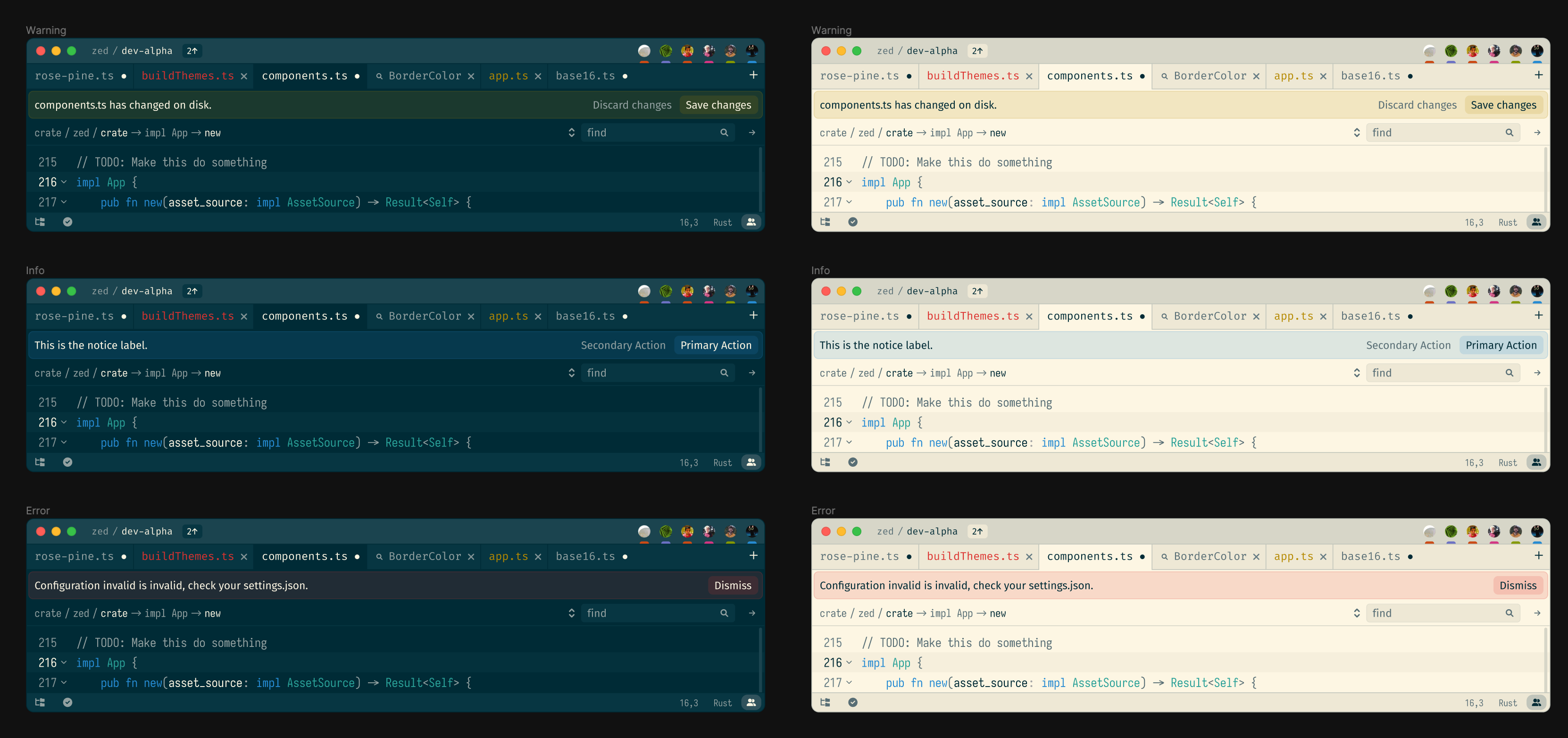Close the buildThemes.ts tab
This screenshot has width=1568, height=738.
pyautogui.click(x=243, y=75)
